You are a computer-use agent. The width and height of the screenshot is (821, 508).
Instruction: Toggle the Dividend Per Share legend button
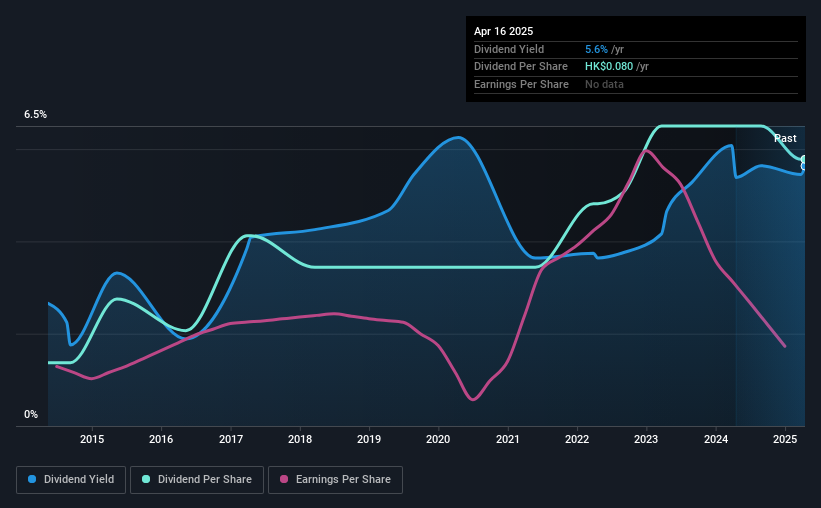(197, 480)
